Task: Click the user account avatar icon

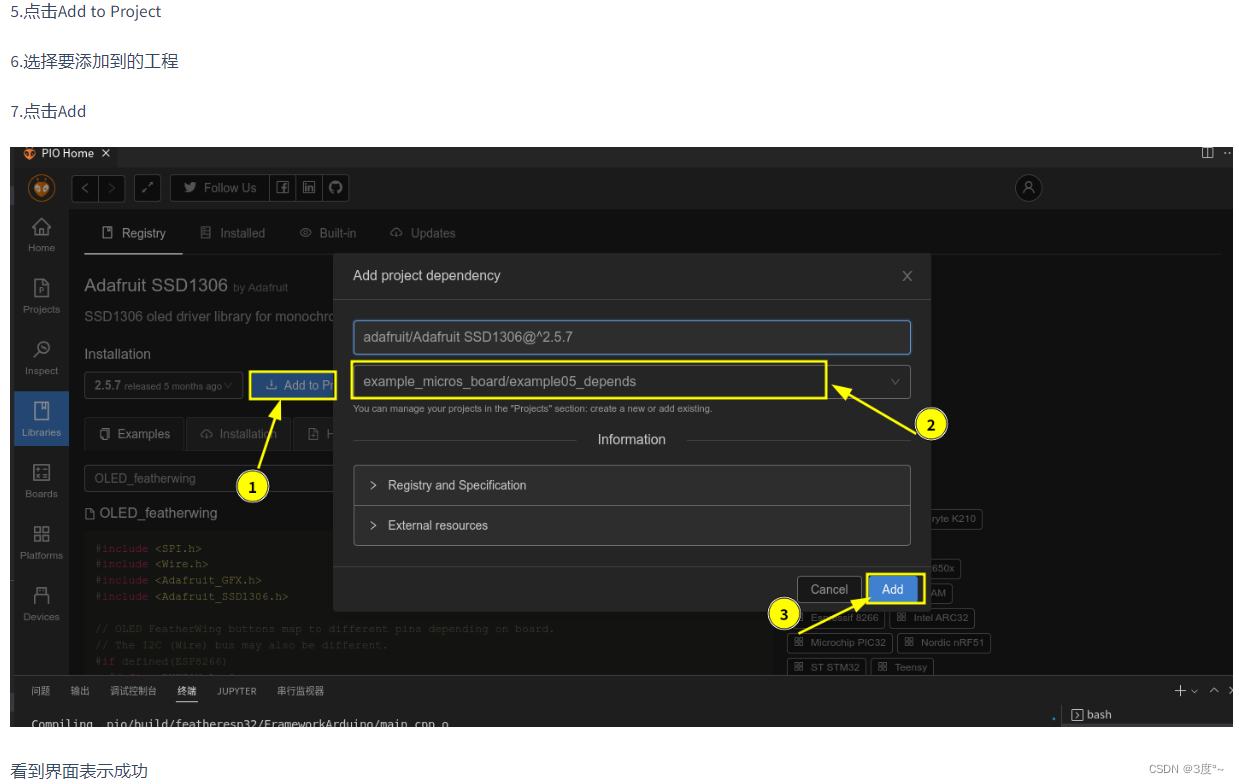Action: [1028, 187]
